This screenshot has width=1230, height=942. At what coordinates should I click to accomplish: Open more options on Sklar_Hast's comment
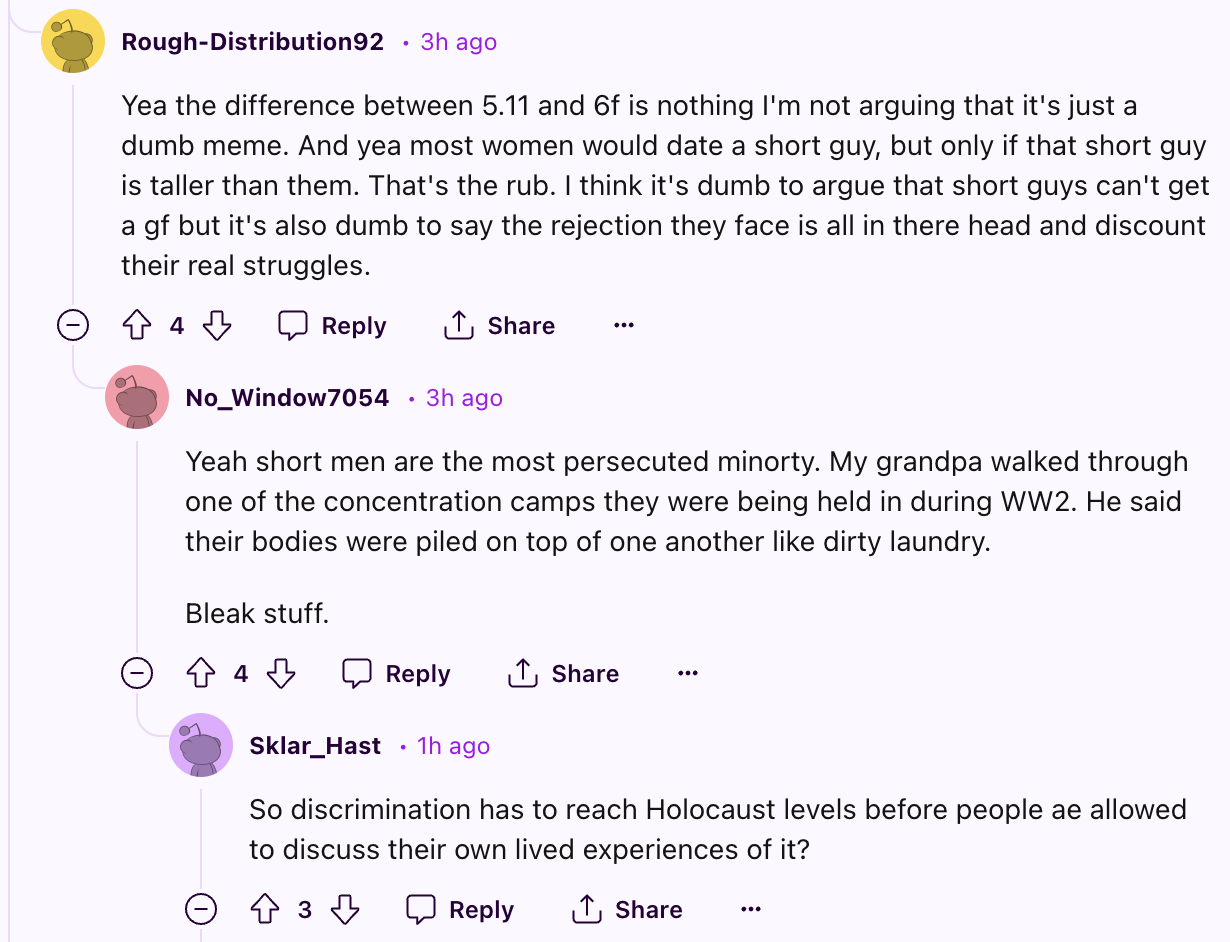[x=751, y=910]
